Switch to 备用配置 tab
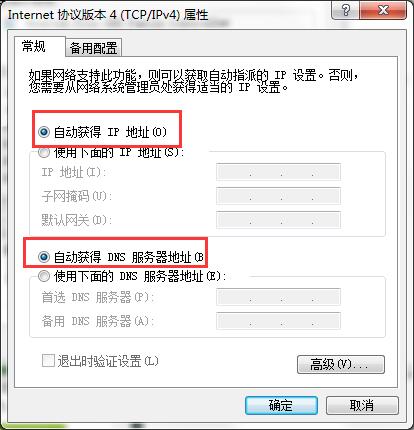The width and height of the screenshot is (414, 430). 93,48
